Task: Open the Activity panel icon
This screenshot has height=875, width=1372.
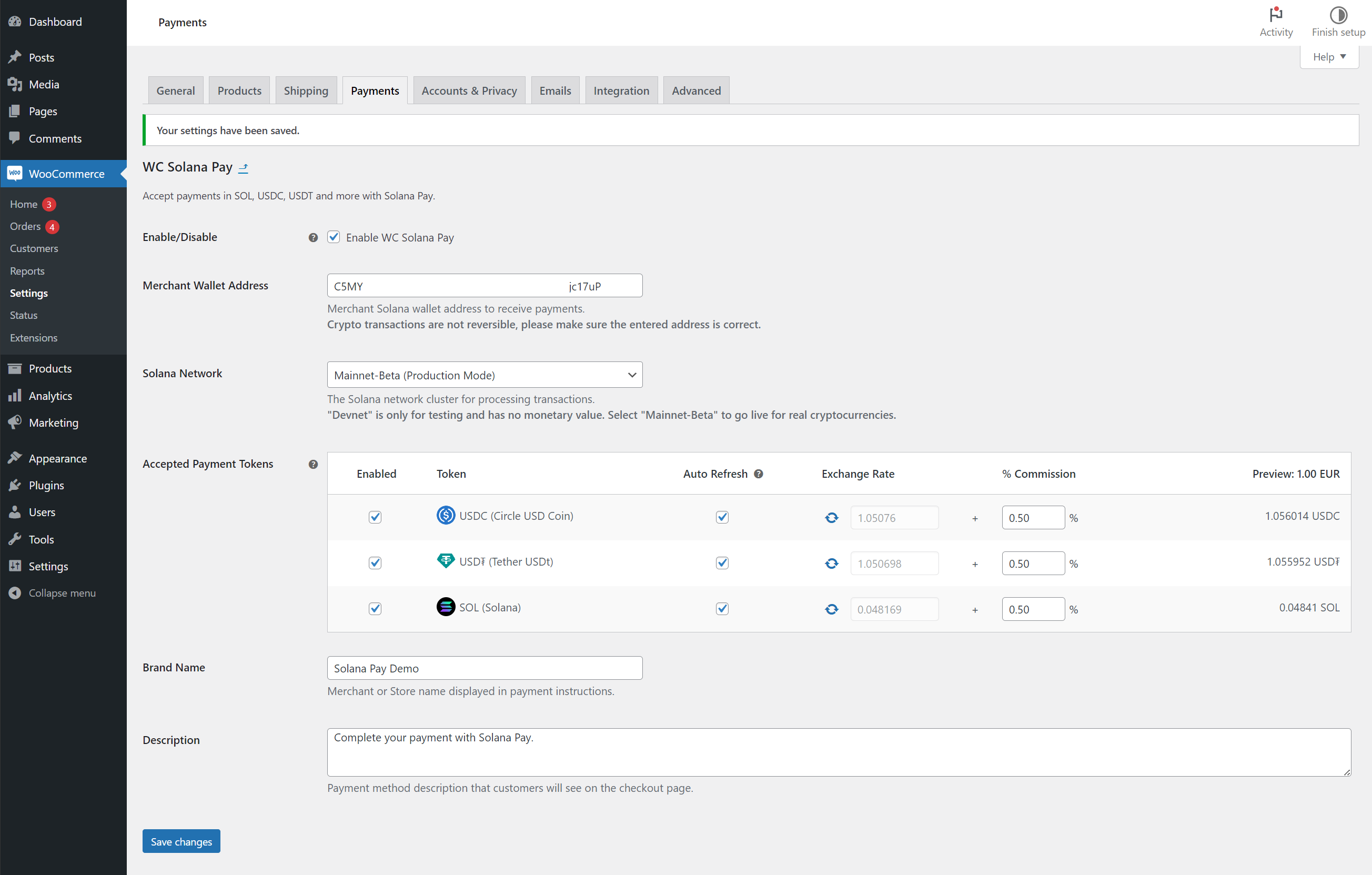Action: click(1276, 14)
